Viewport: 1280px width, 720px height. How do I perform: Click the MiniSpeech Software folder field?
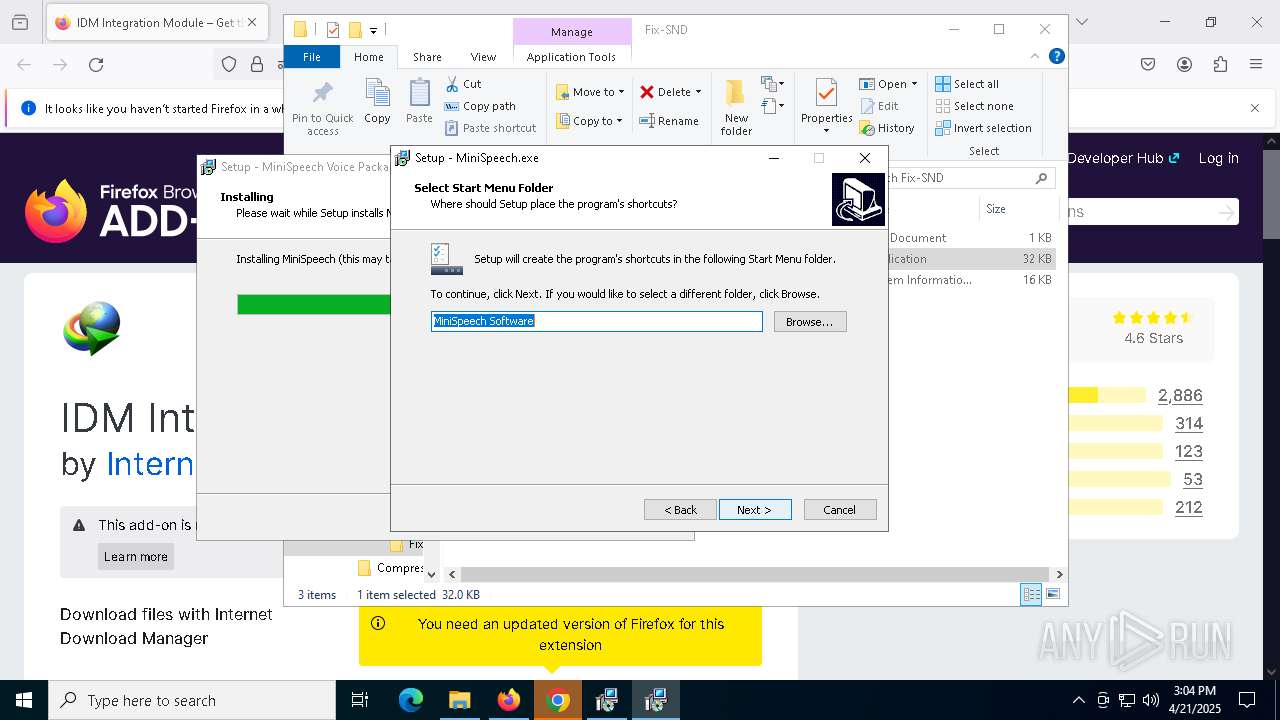[x=597, y=321]
